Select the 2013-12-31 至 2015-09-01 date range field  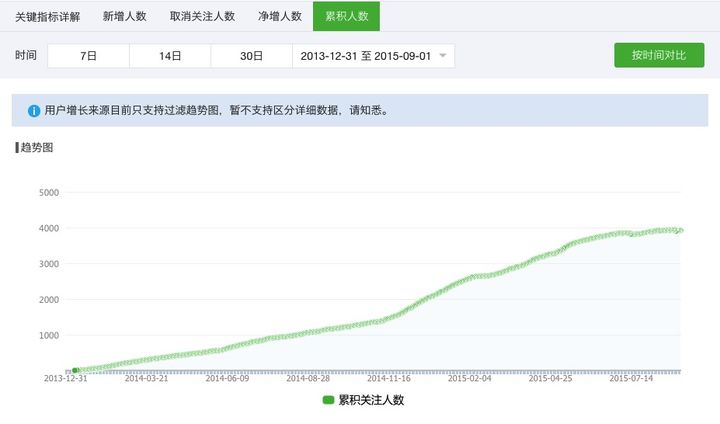pyautogui.click(x=373, y=56)
